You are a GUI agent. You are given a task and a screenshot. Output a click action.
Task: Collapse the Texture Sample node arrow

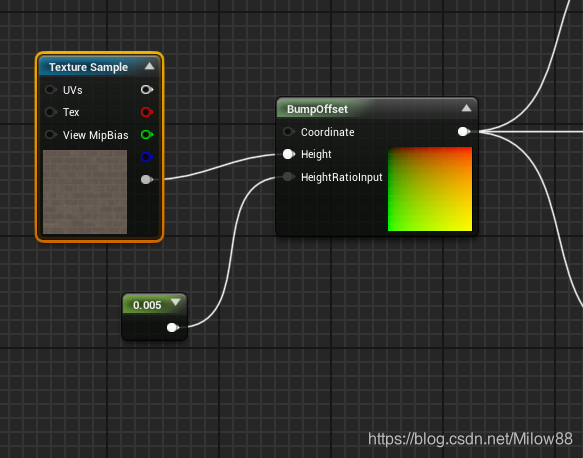tap(149, 66)
